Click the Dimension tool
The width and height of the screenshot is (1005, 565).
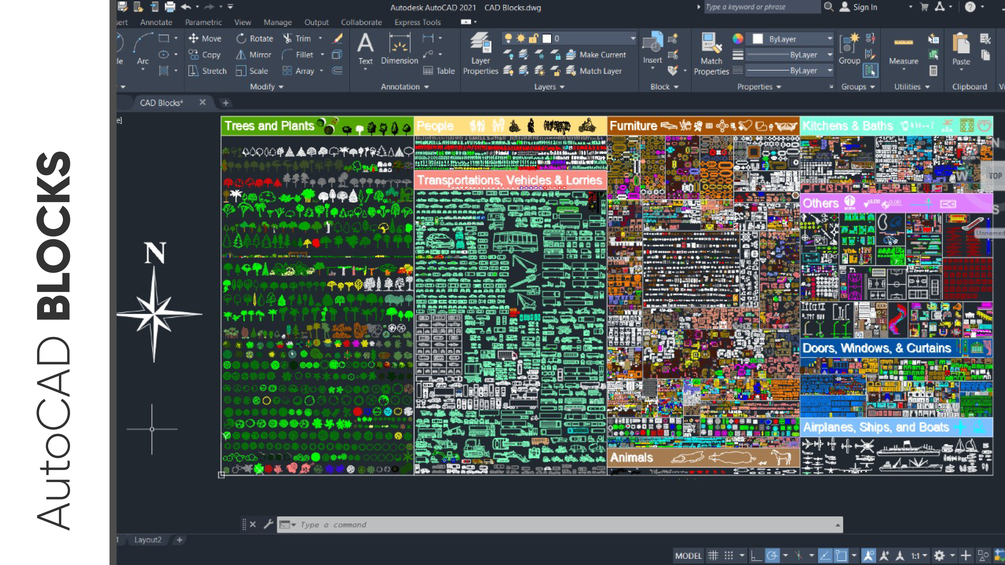[399, 49]
